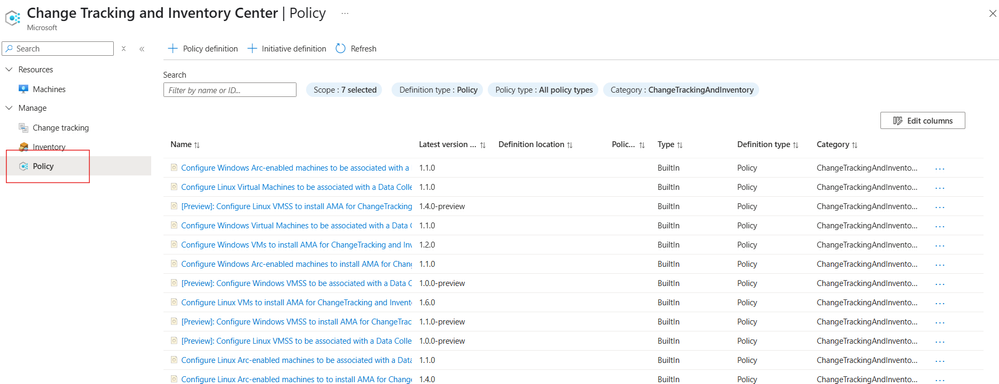Open [Preview]: Configure Linux VMSS to install AMA policy
Screen dimensions: 999x384
[x=296, y=206]
